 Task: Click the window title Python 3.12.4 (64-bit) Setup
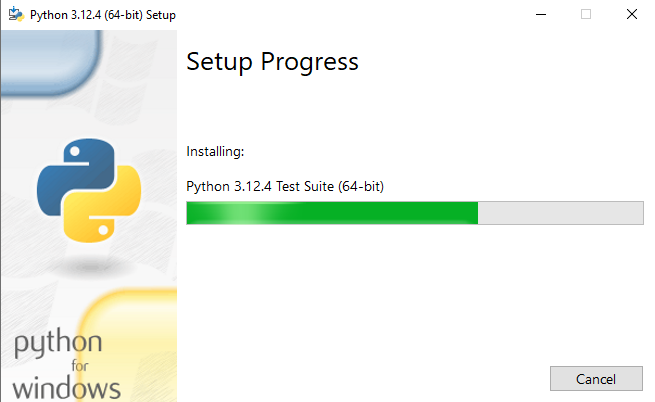[x=103, y=15]
